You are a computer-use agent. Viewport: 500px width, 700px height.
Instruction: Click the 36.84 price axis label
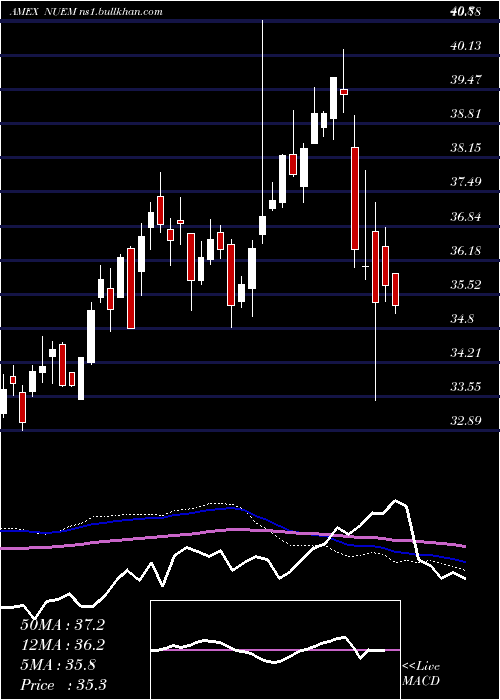click(466, 217)
